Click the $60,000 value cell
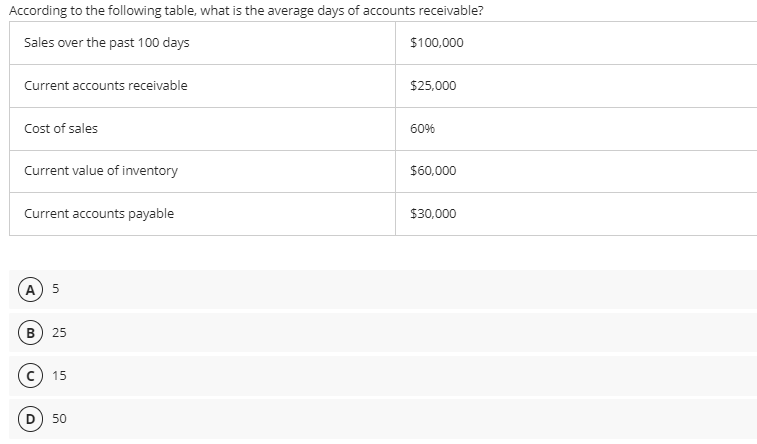757x444 pixels. coord(433,171)
